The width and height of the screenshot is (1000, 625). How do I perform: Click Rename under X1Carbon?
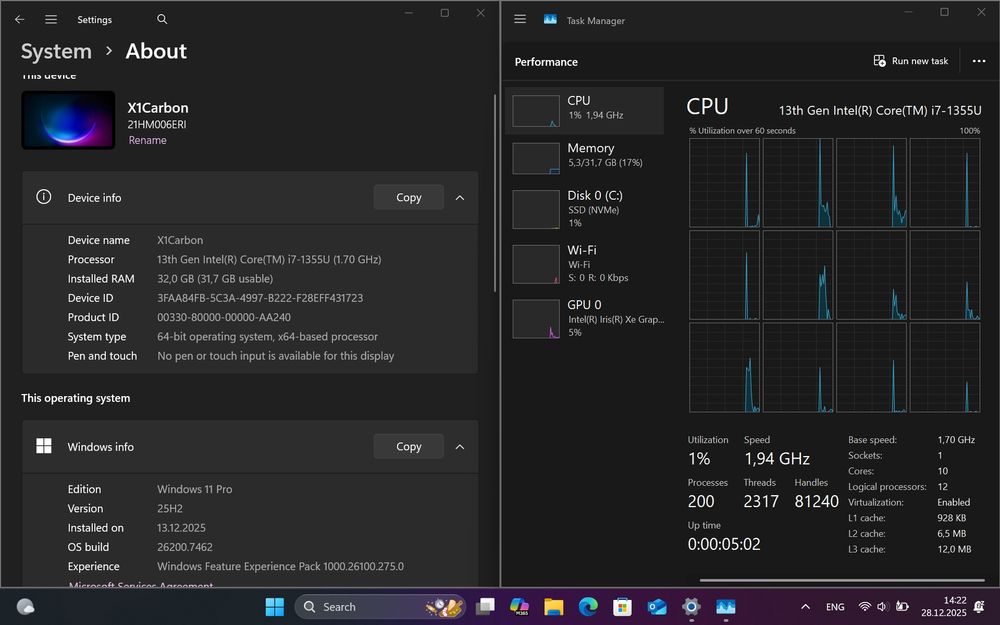[147, 140]
